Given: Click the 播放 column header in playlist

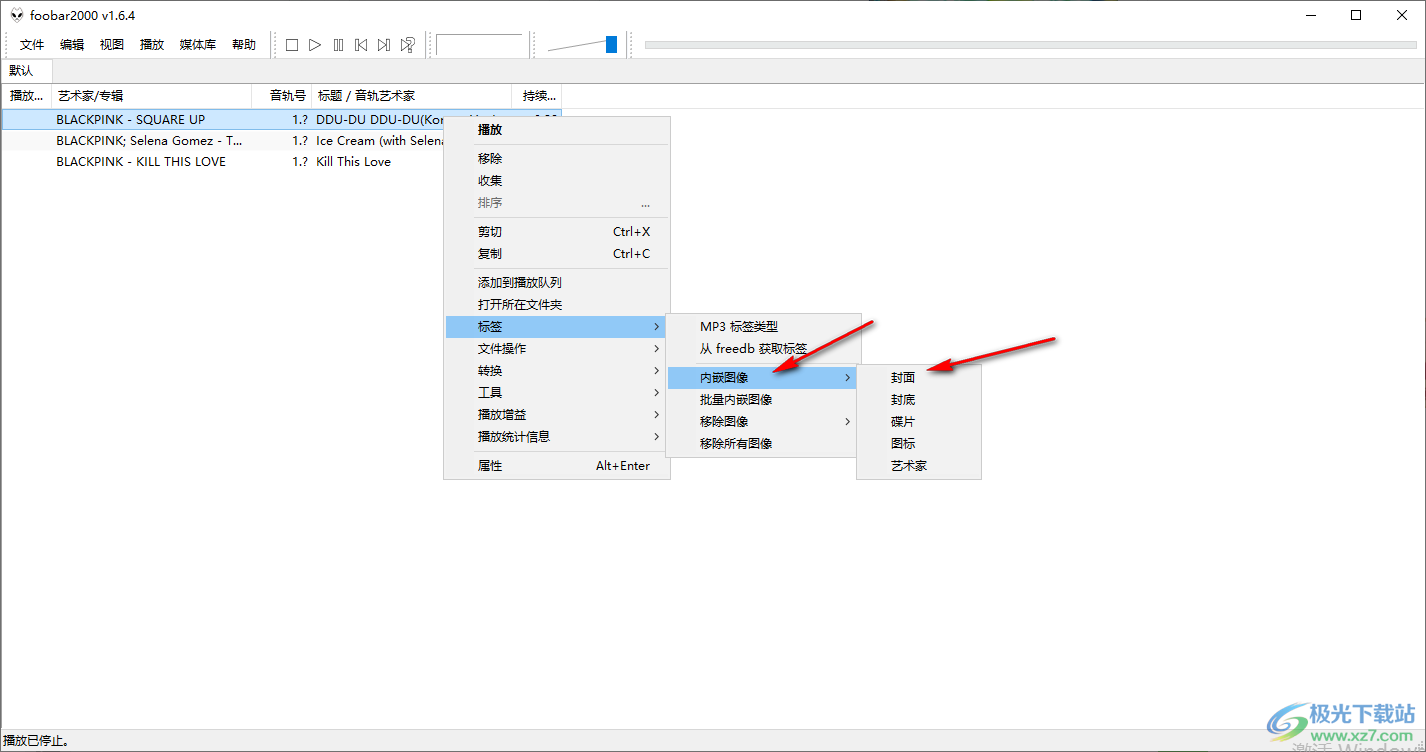Looking at the screenshot, I should pyautogui.click(x=27, y=96).
